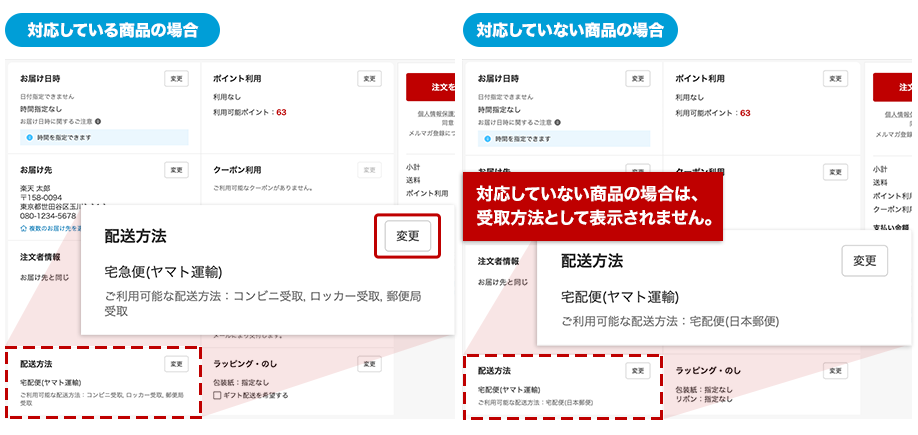This screenshot has width=918, height=435.
Task: Click ご利用可能なクーポンがありません message
Action: pyautogui.click(x=263, y=189)
